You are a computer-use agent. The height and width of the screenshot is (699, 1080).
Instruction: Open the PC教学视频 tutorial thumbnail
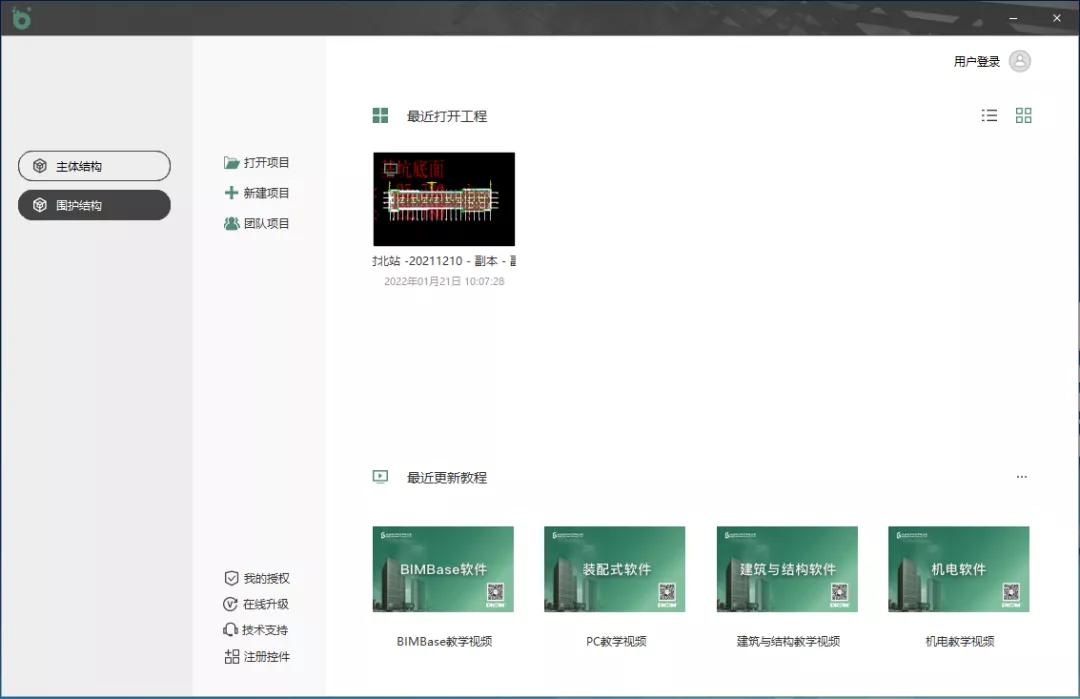(x=614, y=569)
